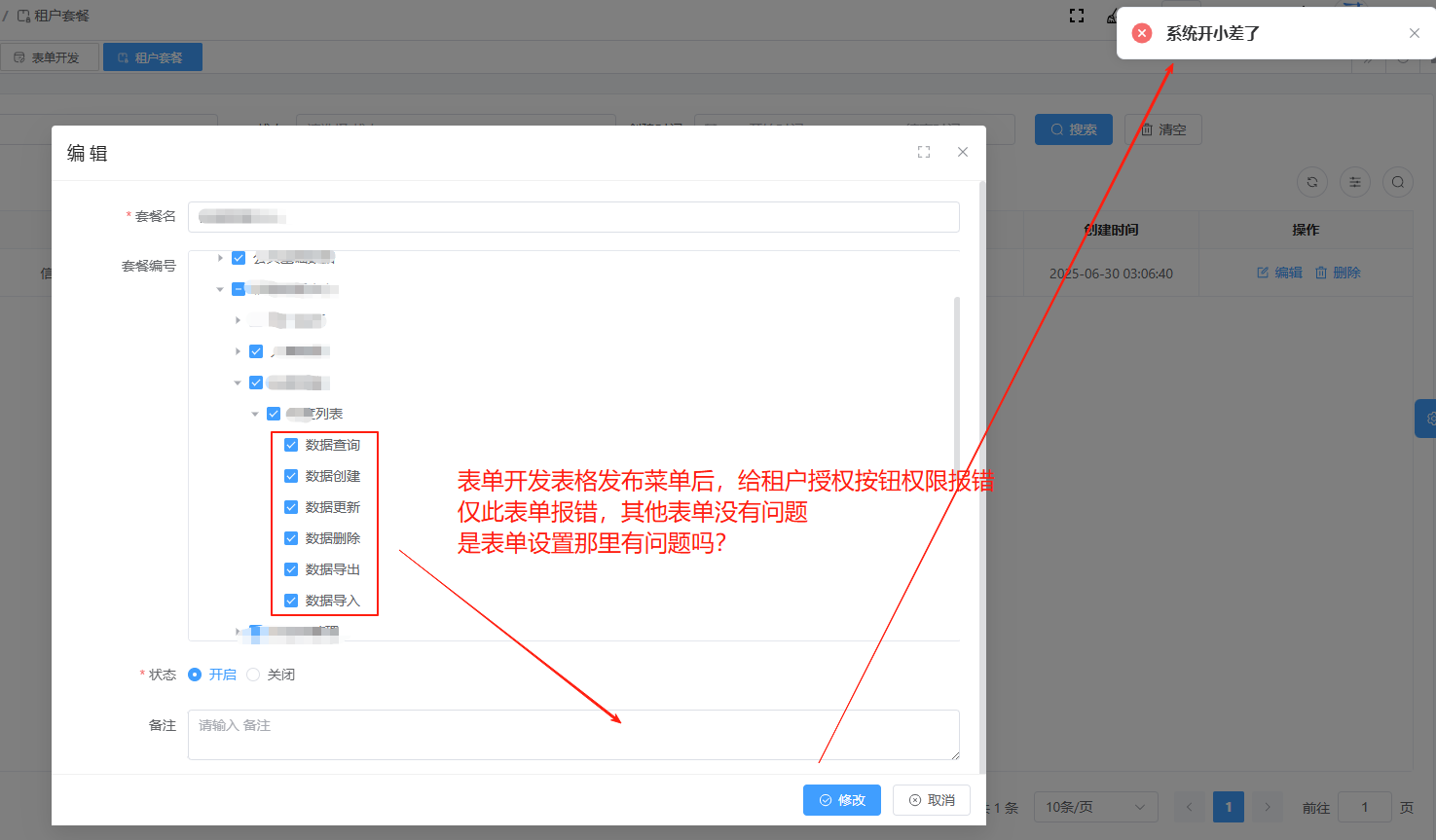Open the column settings icon above table
Viewport: 1436px width, 840px height.
click(x=1355, y=182)
